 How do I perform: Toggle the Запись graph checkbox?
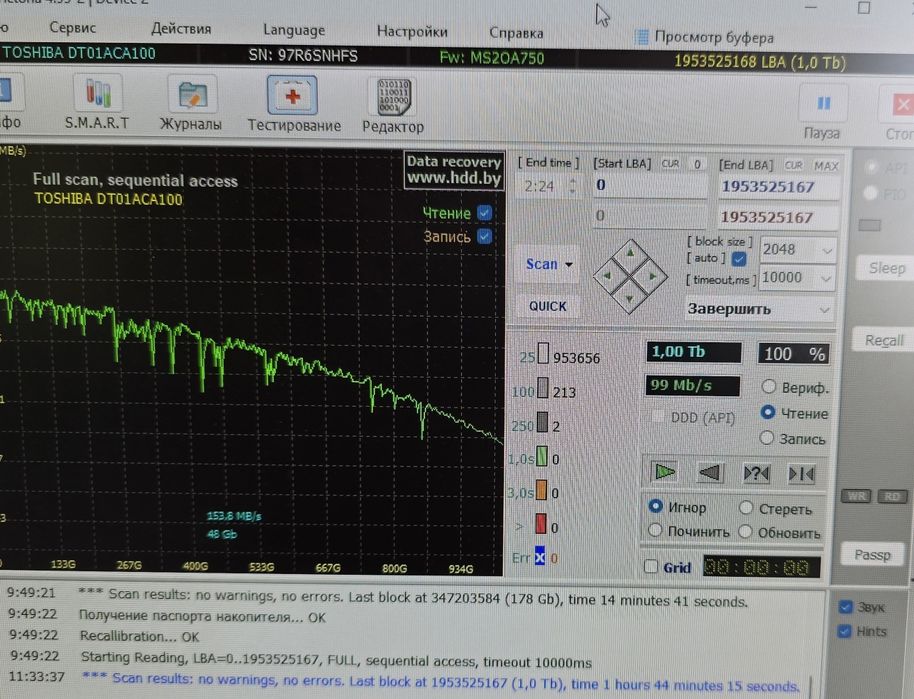tap(484, 236)
